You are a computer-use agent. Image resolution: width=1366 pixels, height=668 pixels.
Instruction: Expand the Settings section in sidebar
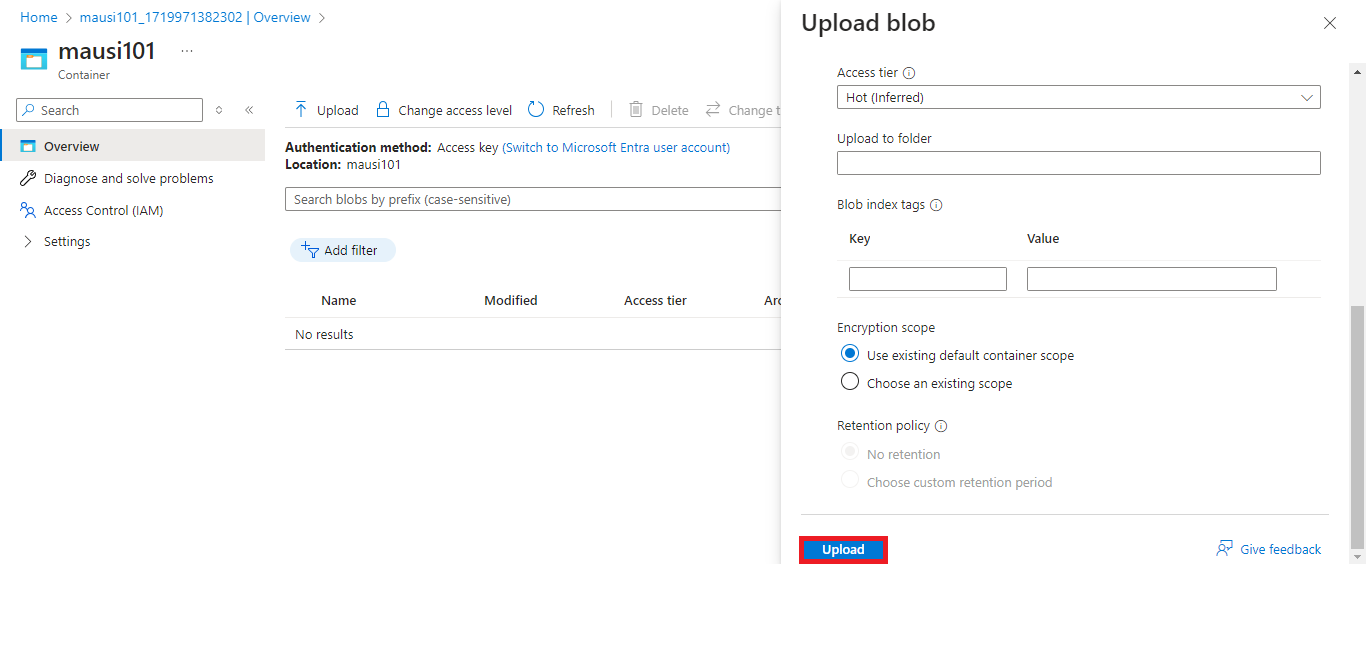(28, 242)
